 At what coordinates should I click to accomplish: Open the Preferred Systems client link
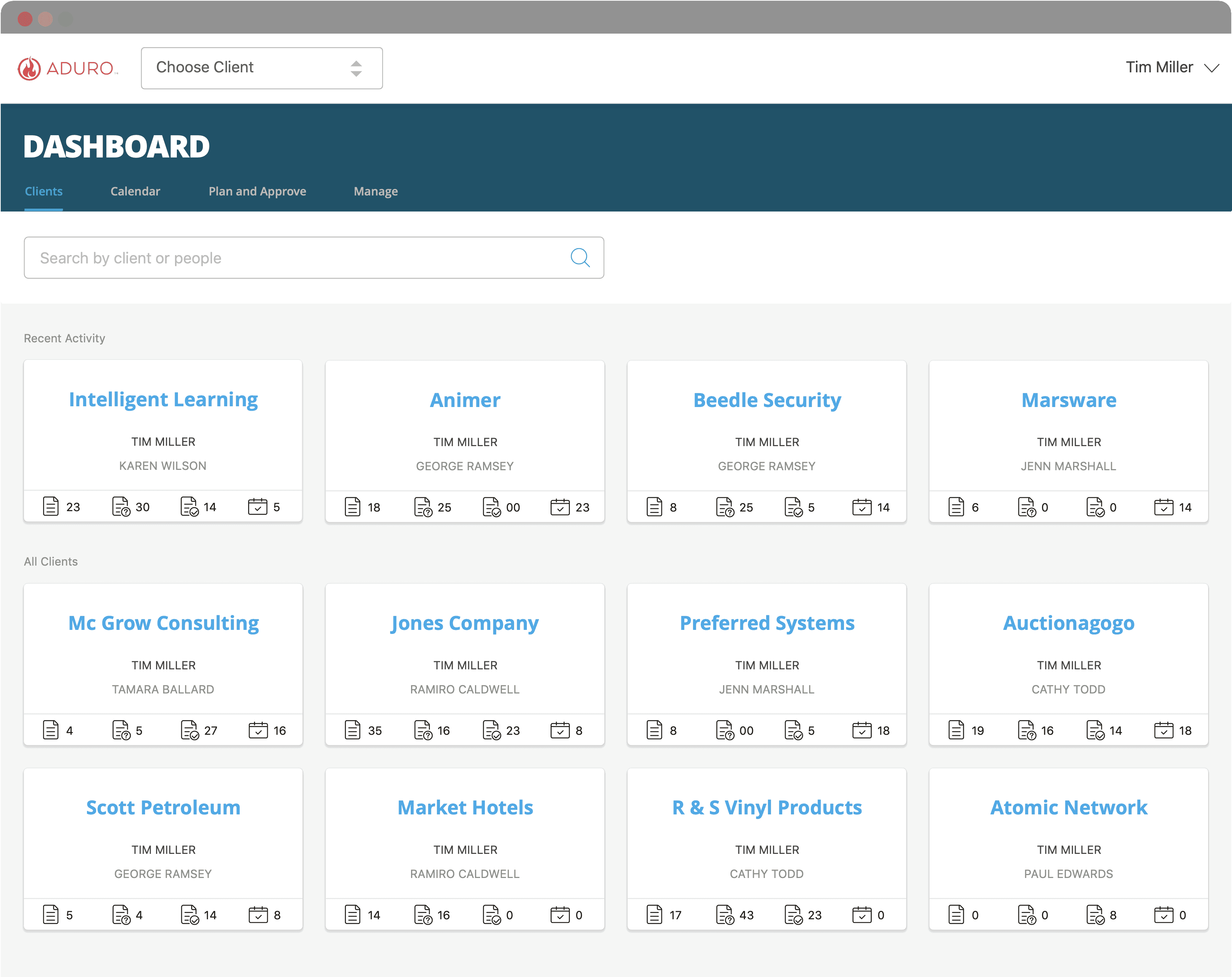tap(766, 623)
